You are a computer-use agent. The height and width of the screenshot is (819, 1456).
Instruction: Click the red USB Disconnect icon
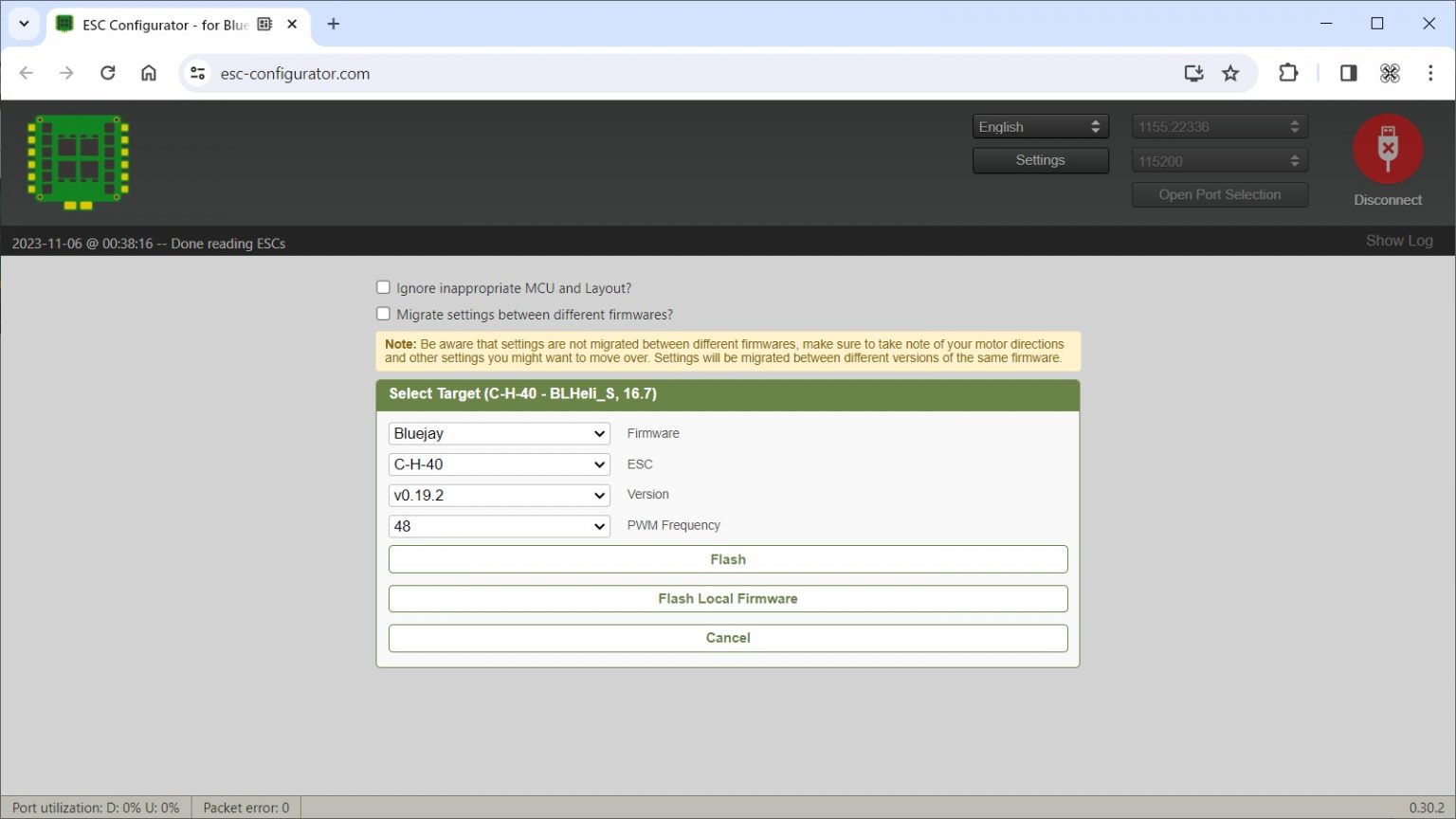(1388, 149)
